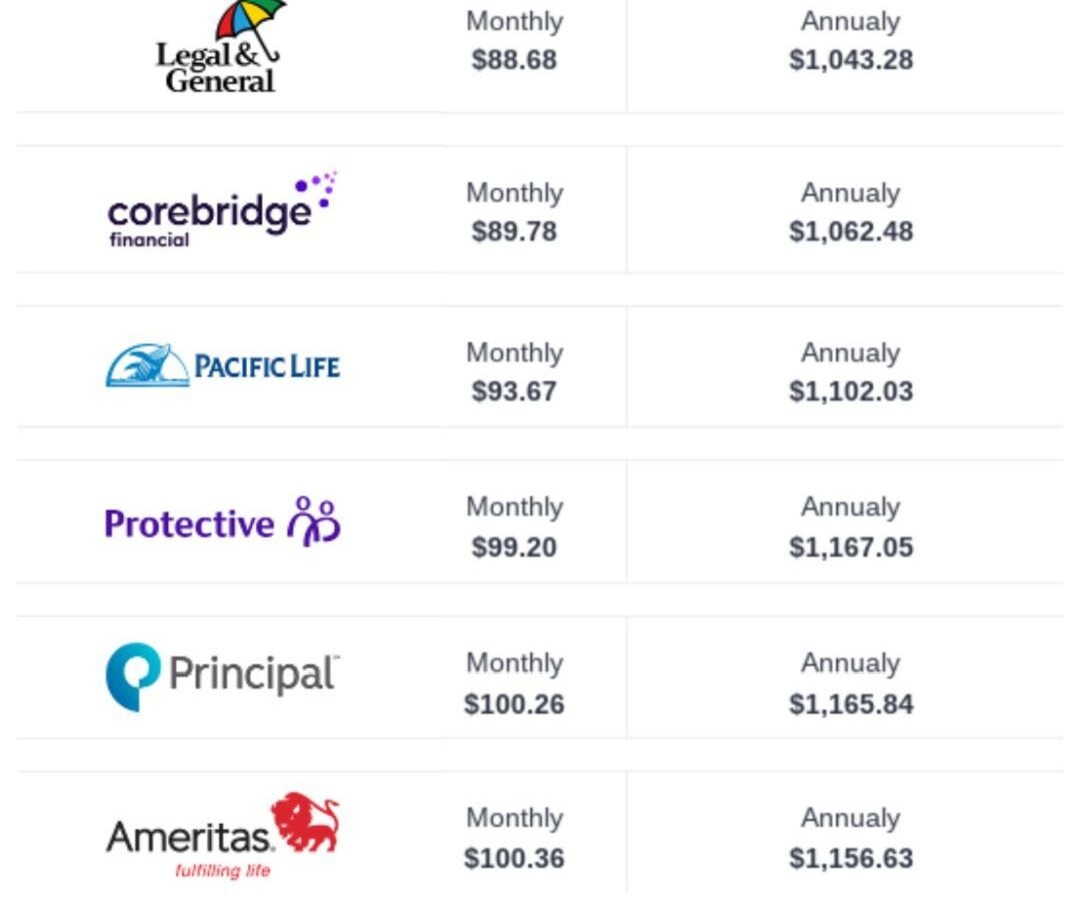Click Pacific Life annual price $1,102.03
This screenshot has width=1080, height=913.
851,391
